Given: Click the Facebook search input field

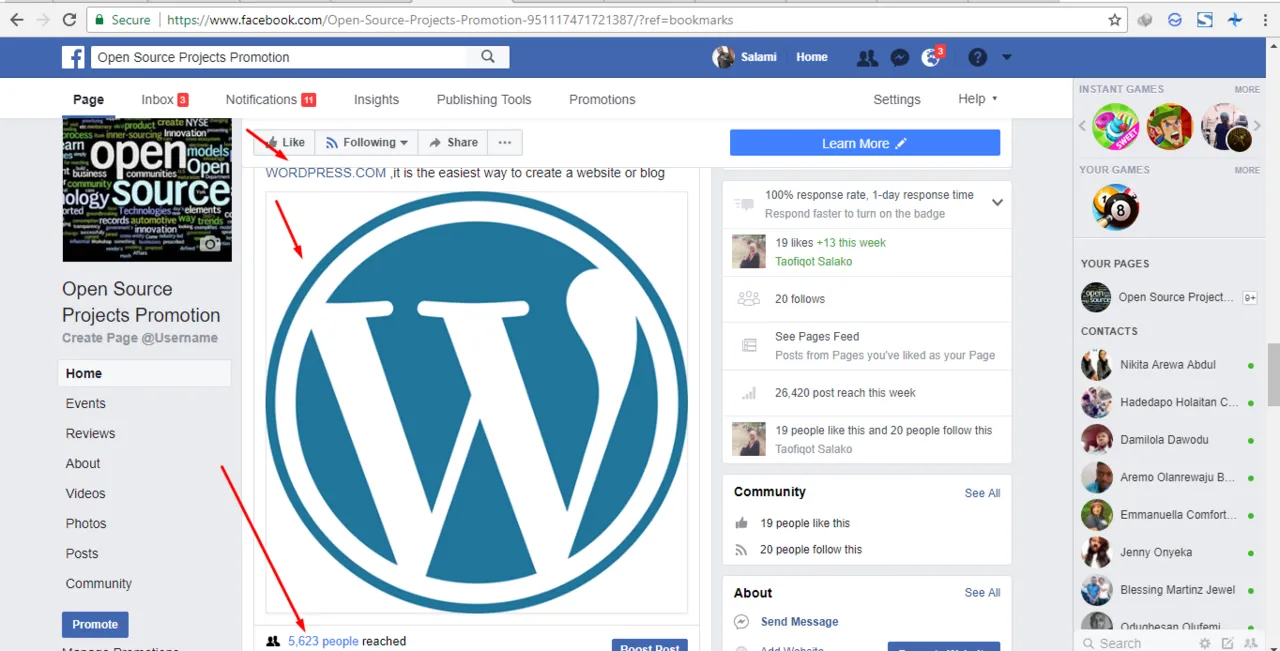Looking at the screenshot, I should click(279, 57).
